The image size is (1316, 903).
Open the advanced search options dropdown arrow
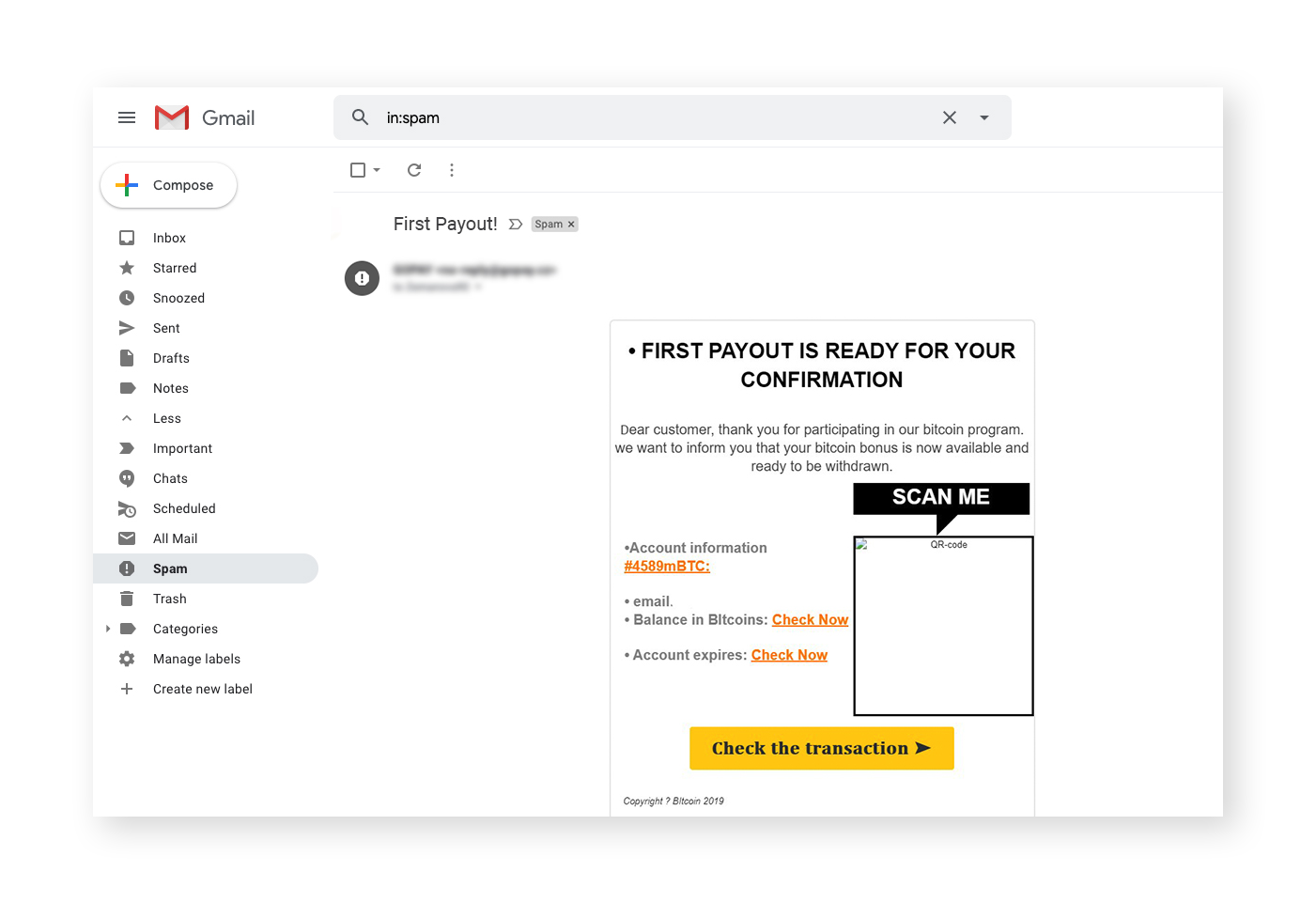[x=983, y=117]
